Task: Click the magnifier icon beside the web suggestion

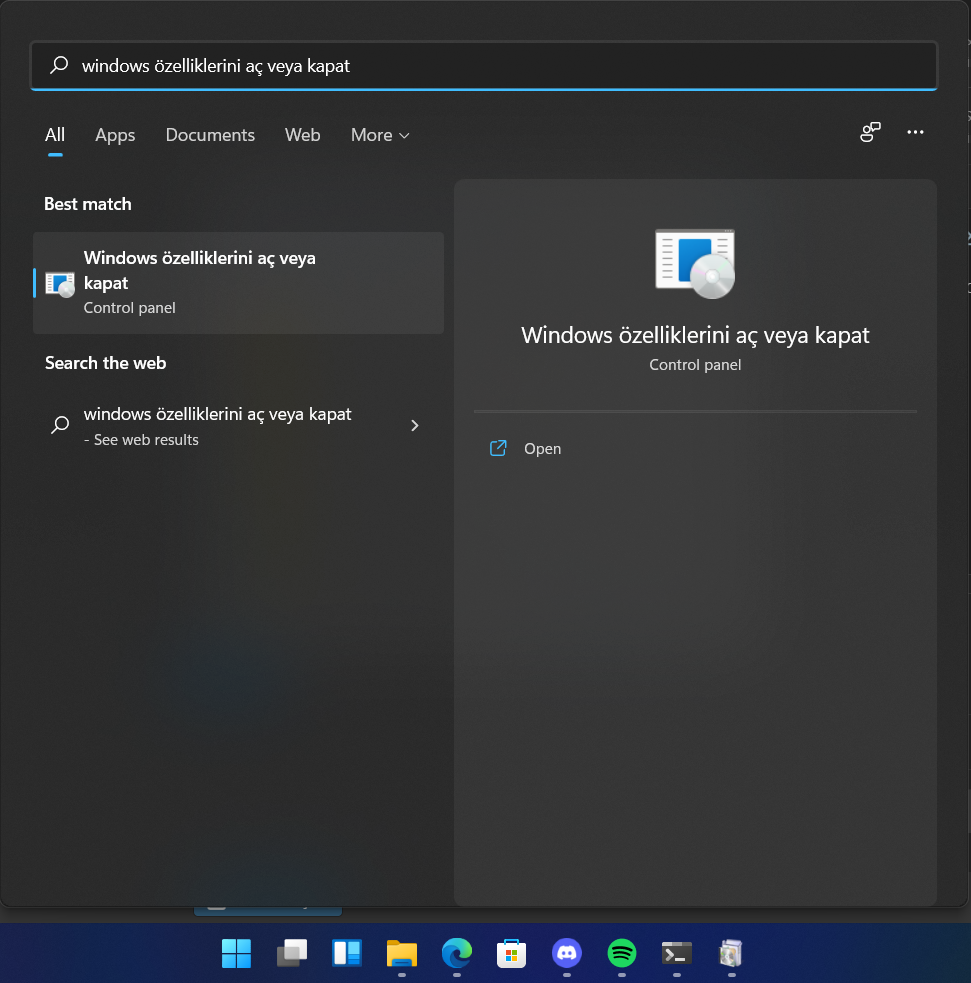Action: pos(60,425)
